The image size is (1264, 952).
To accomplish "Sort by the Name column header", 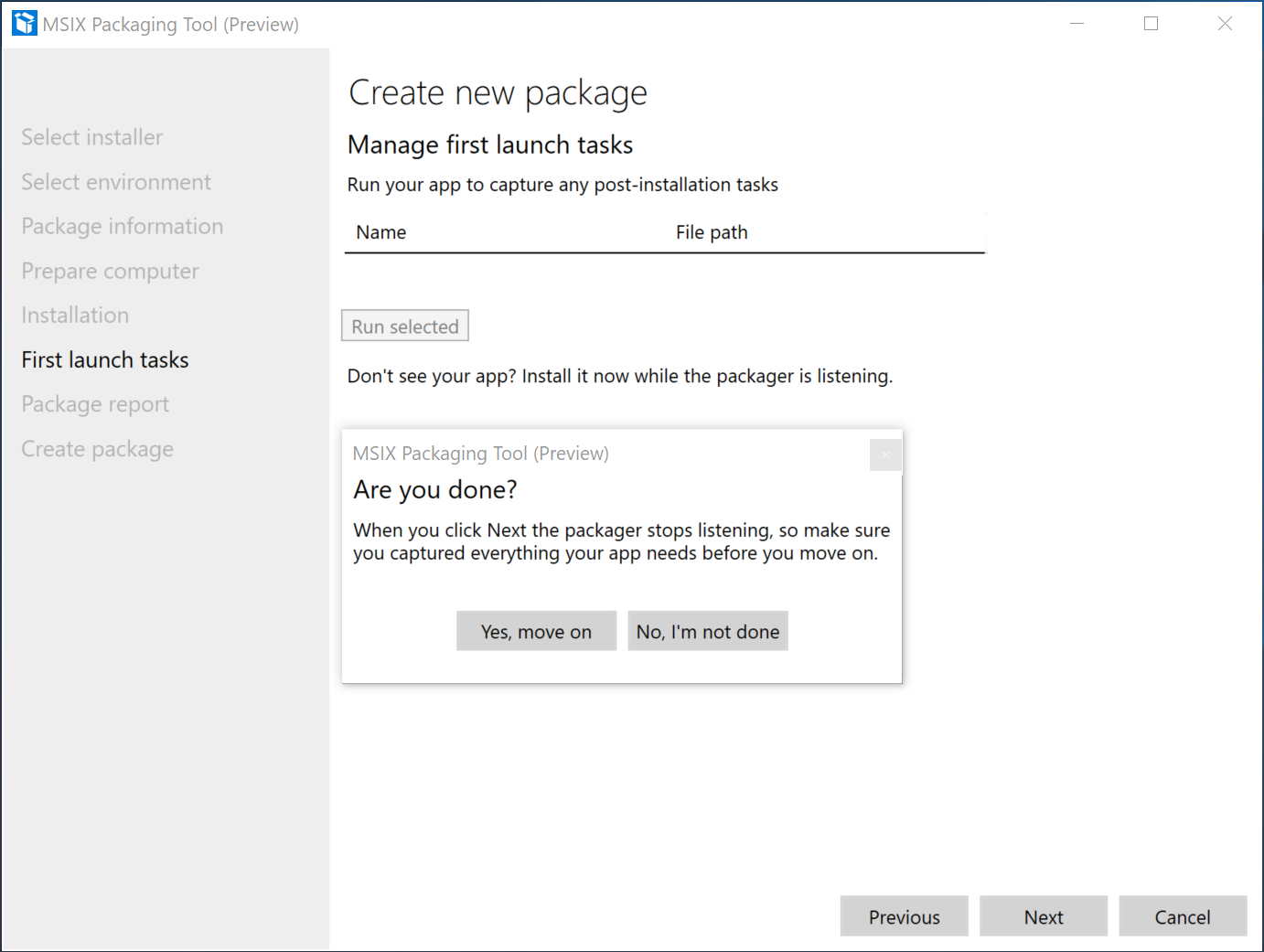I will pyautogui.click(x=381, y=232).
